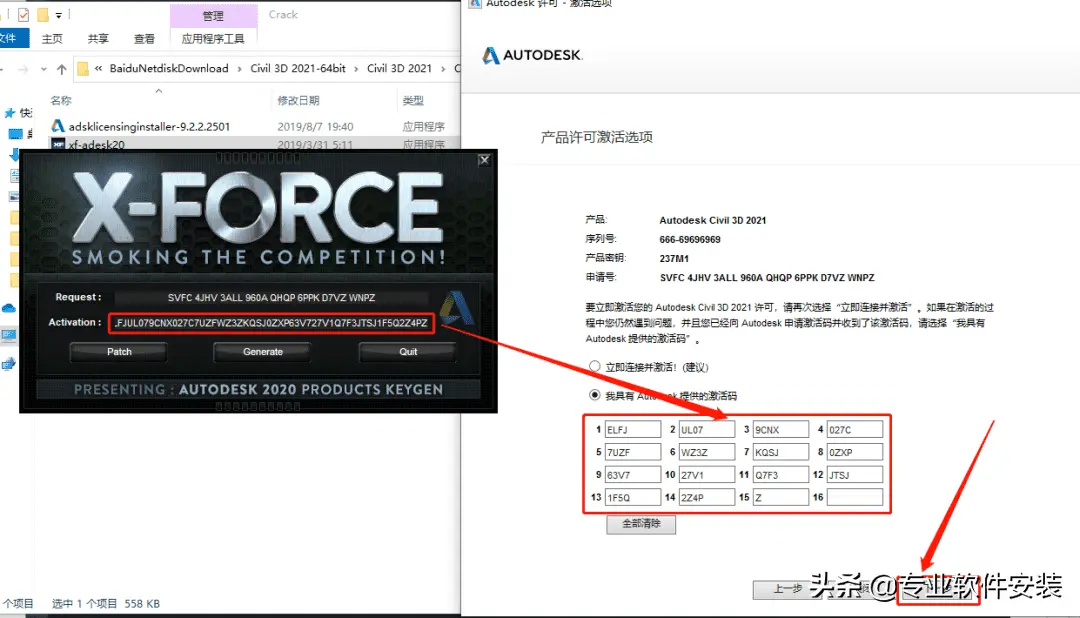
Task: Select the This PC icon in sidebar
Action: pyautogui.click(x=9, y=336)
